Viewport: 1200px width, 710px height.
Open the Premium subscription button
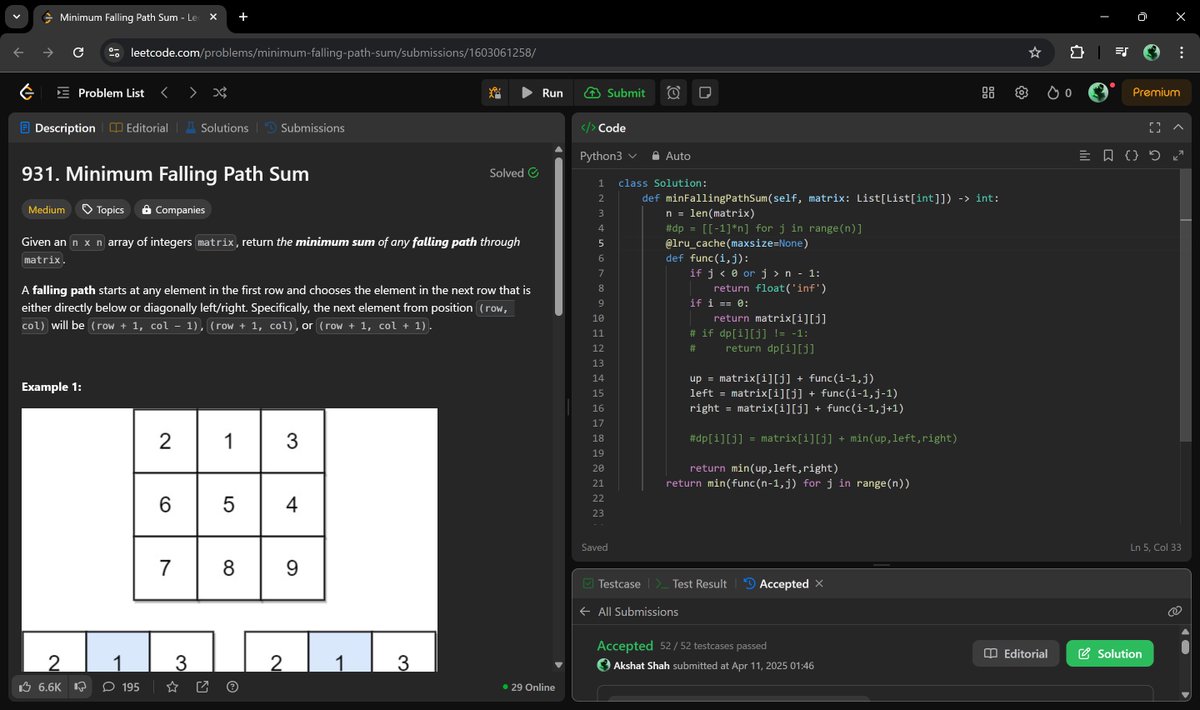pos(1156,92)
